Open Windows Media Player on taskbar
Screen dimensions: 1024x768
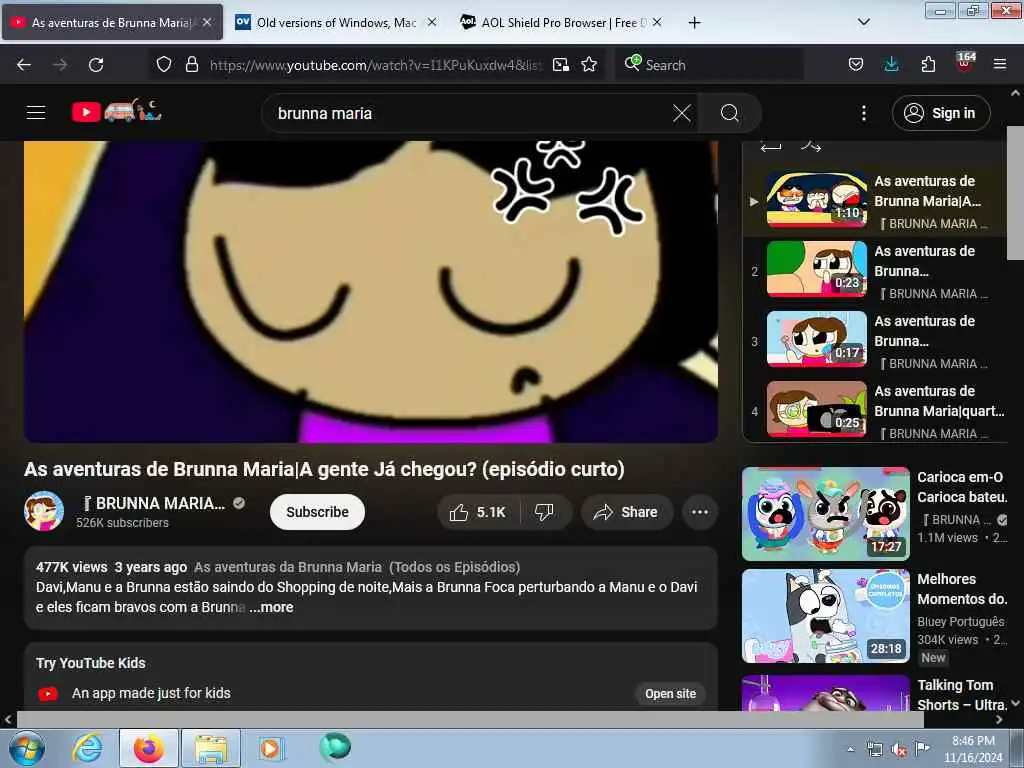pyautogui.click(x=270, y=748)
